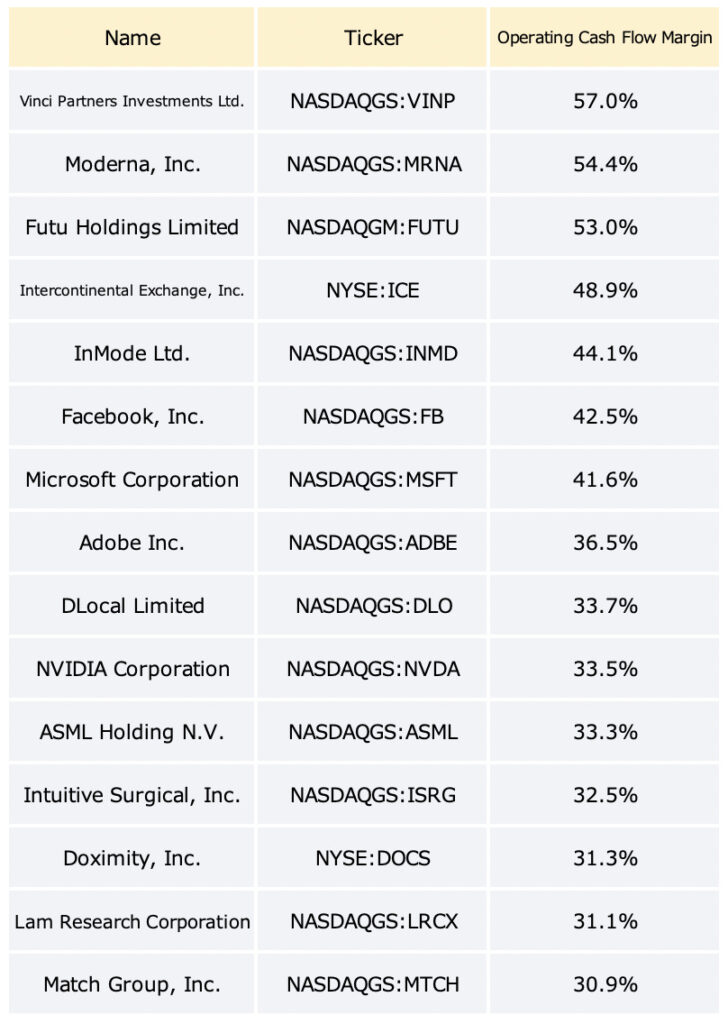Click the Lam Research Corporation cell
This screenshot has width=728, height=1024.
tap(132, 921)
